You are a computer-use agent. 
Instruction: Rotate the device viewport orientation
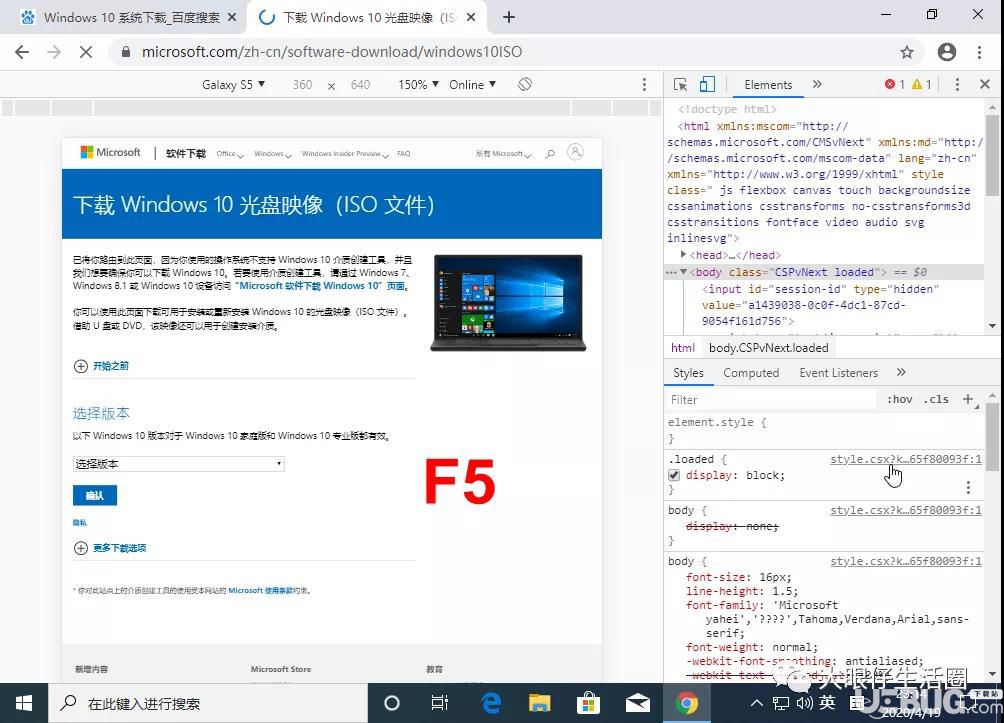(524, 85)
